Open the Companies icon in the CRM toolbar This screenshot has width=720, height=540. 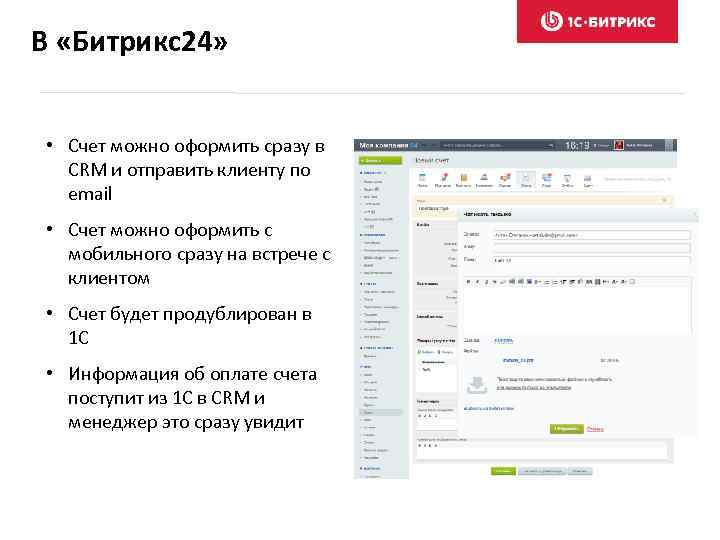click(x=484, y=178)
